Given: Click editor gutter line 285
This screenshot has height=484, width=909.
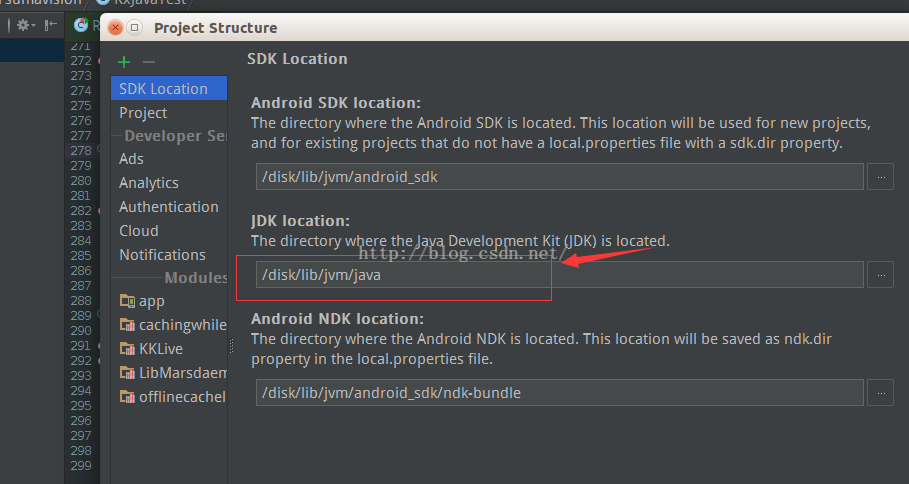Looking at the screenshot, I should [81, 256].
